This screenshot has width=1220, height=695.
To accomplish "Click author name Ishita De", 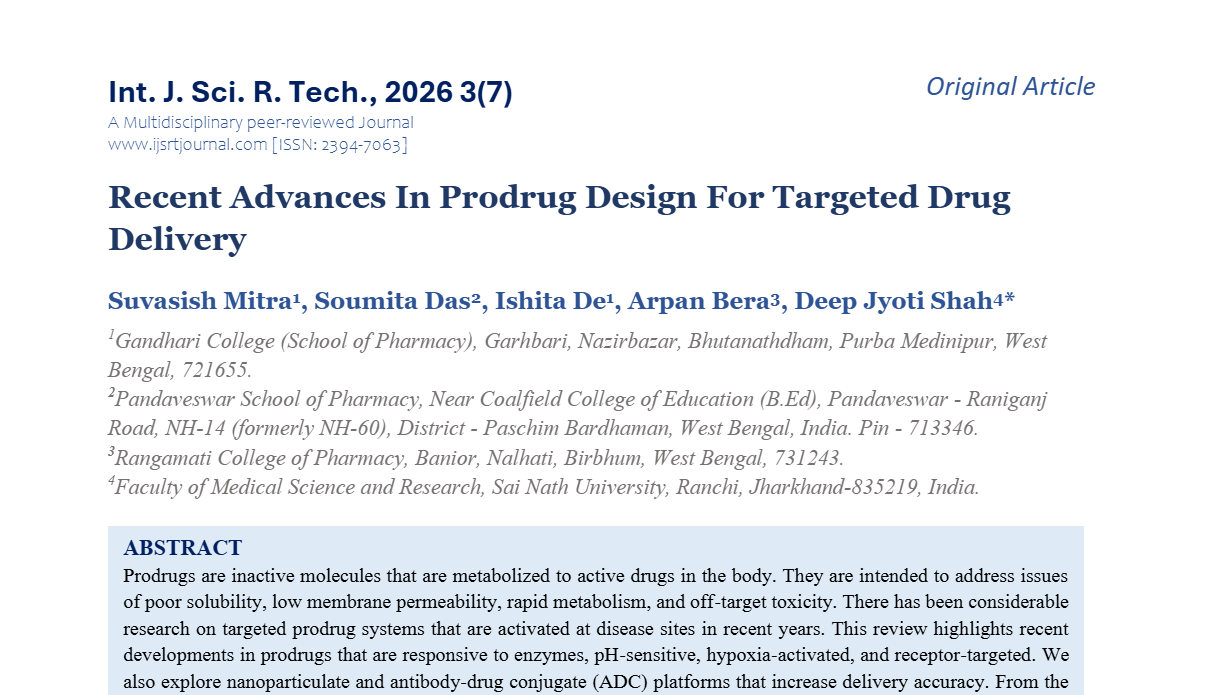I will (x=548, y=301).
